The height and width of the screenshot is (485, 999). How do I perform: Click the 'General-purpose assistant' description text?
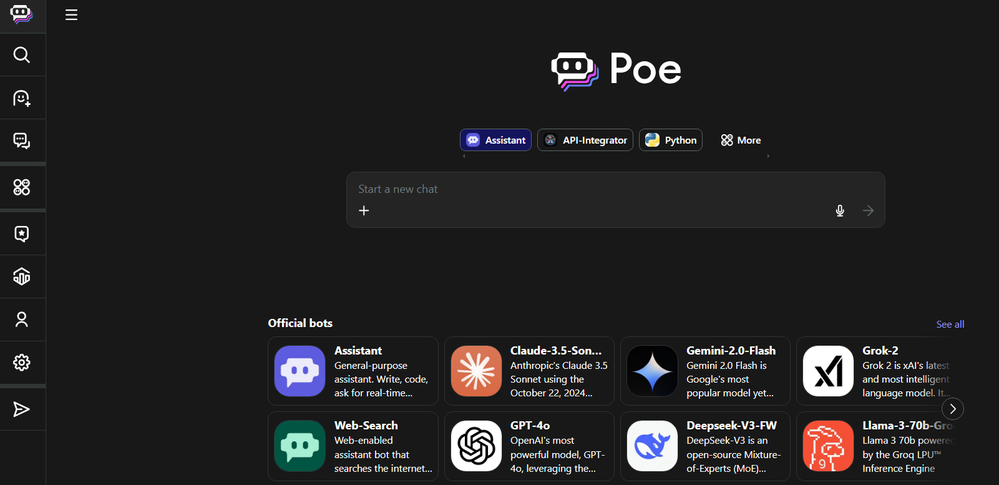[x=381, y=380]
